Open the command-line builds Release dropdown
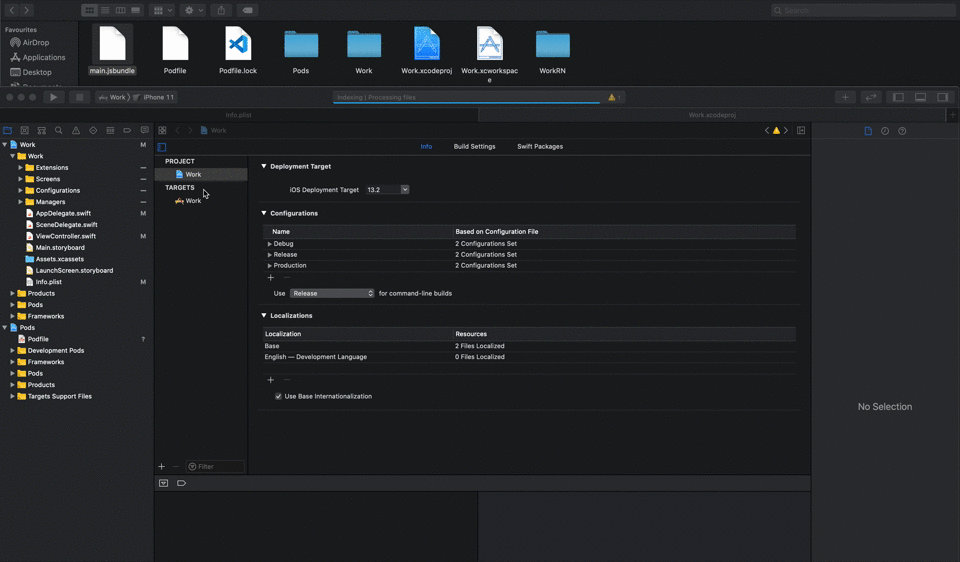Viewport: 960px width, 562px height. pyautogui.click(x=332, y=293)
